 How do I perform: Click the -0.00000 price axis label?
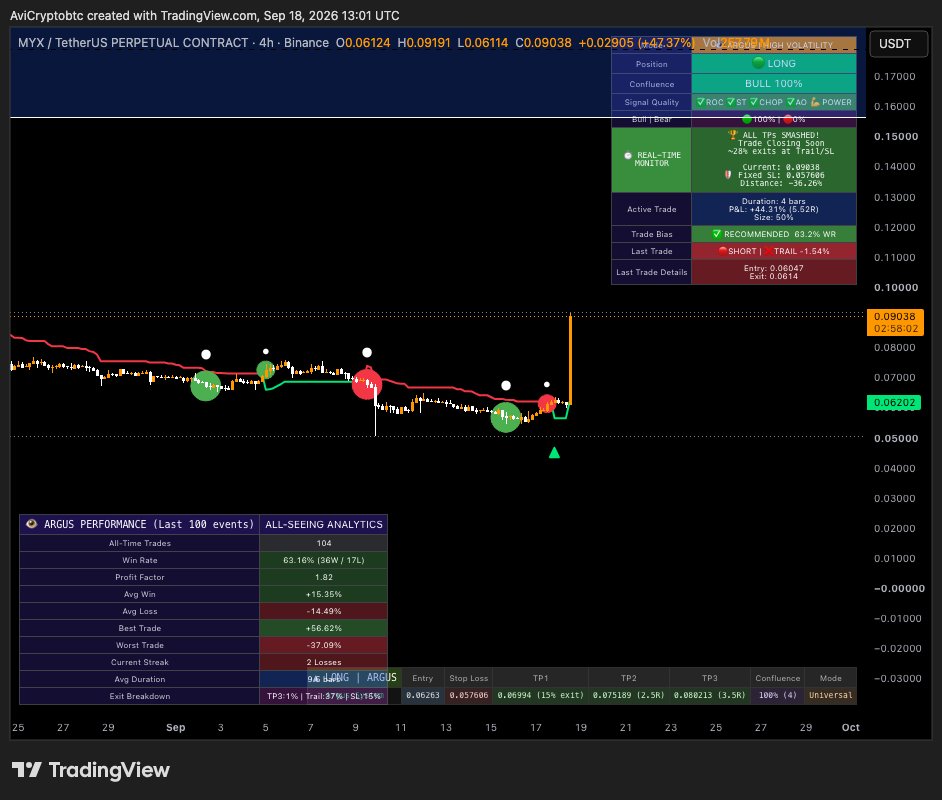(899, 589)
